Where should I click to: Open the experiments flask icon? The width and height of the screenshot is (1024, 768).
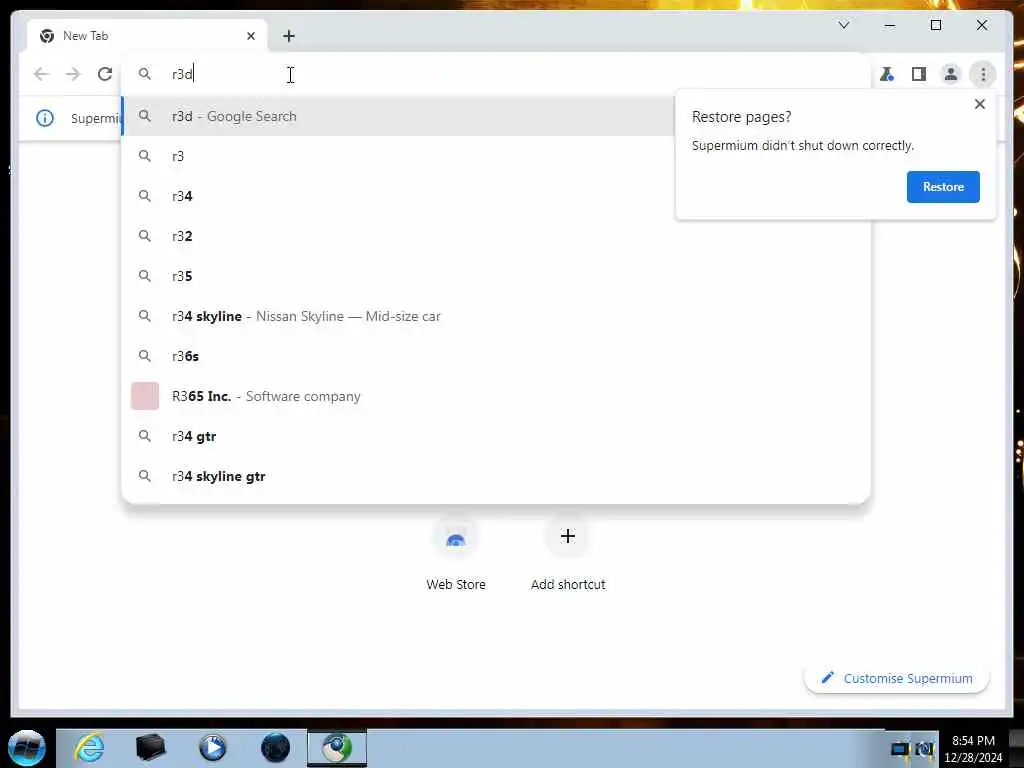886,74
